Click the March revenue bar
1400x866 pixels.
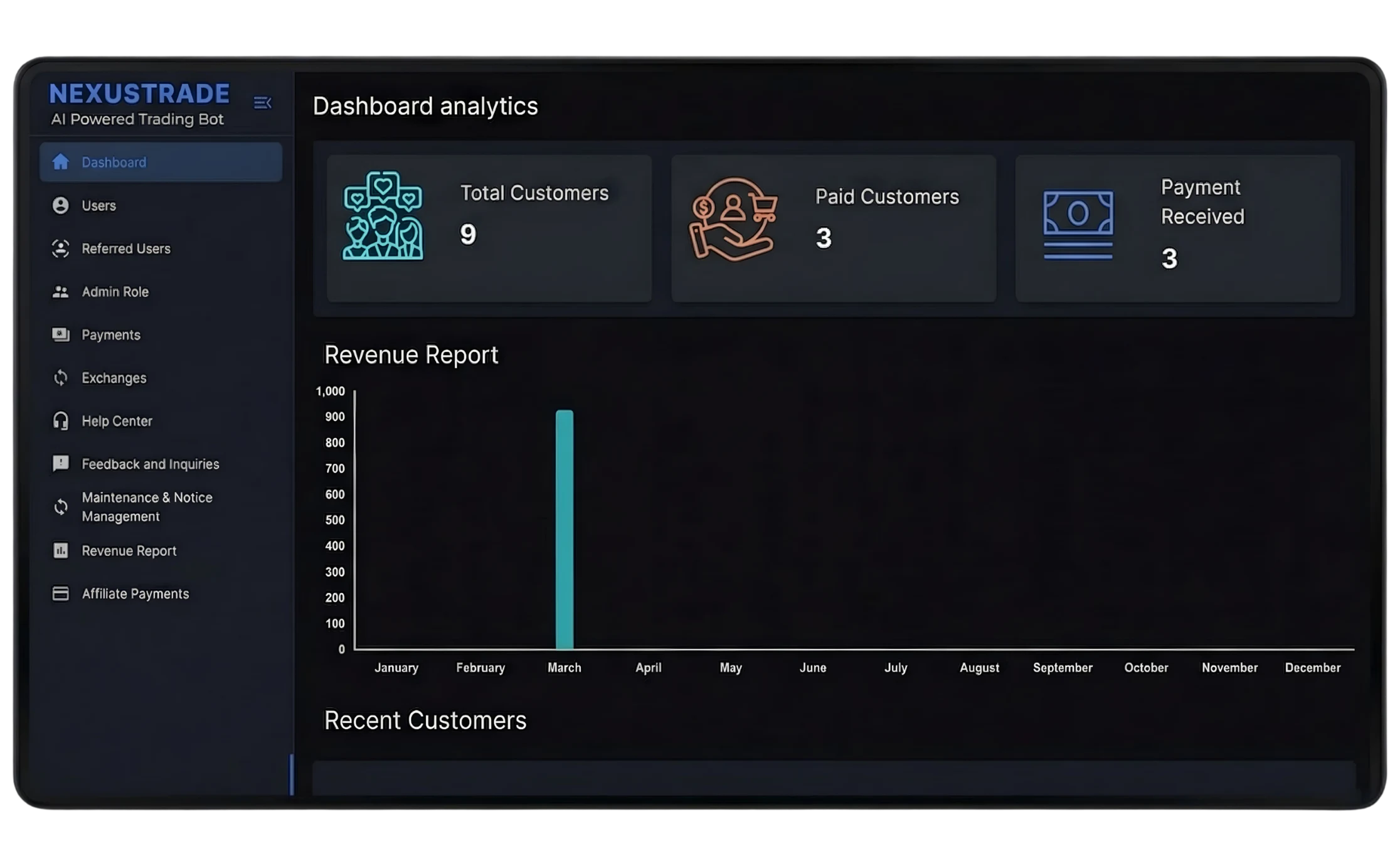[x=564, y=529]
